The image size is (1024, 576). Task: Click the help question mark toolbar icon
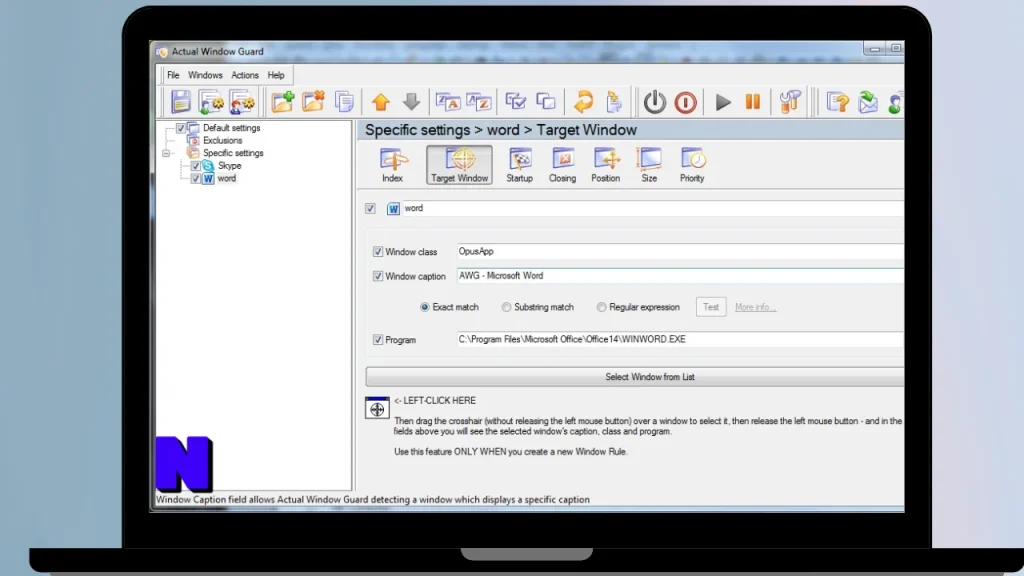[837, 102]
